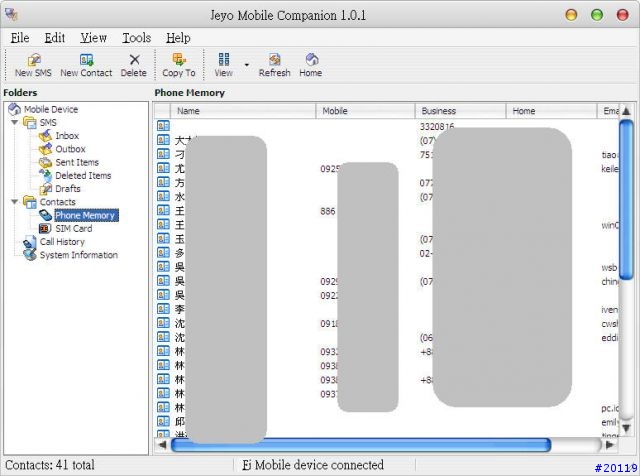This screenshot has width=640, height=476.
Task: Click the Copy To toolbar icon
Action: 179,60
